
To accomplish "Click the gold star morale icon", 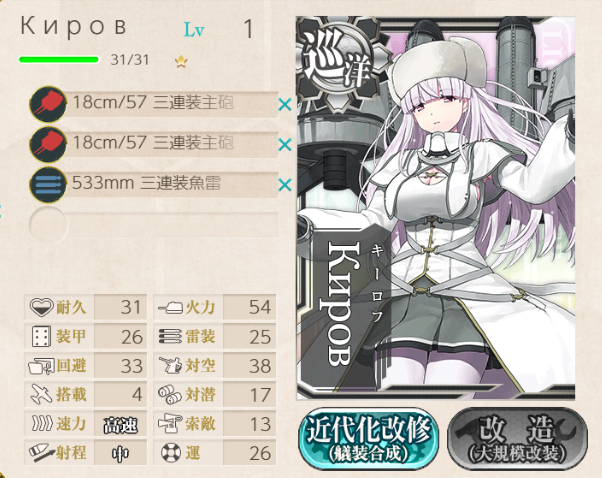I will pyautogui.click(x=181, y=61).
